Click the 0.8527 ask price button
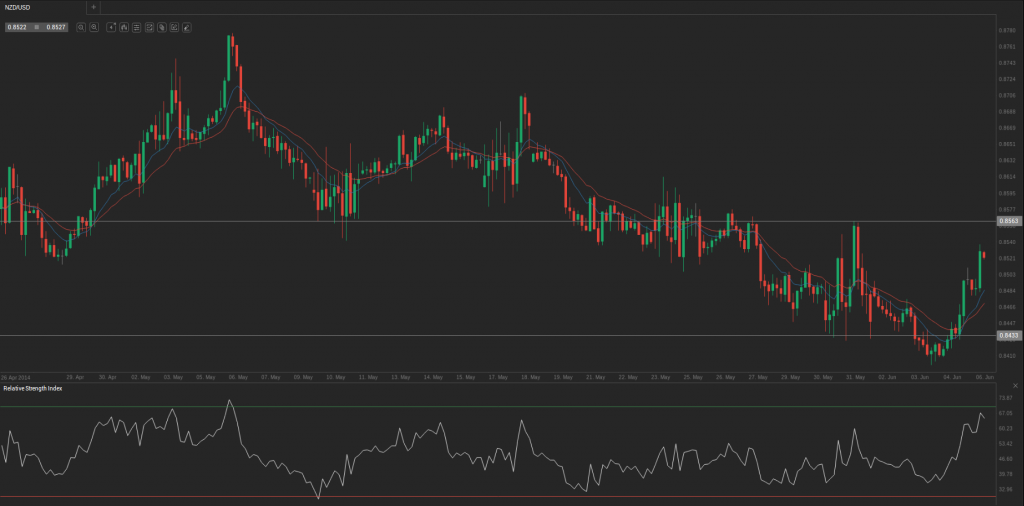 coord(56,27)
